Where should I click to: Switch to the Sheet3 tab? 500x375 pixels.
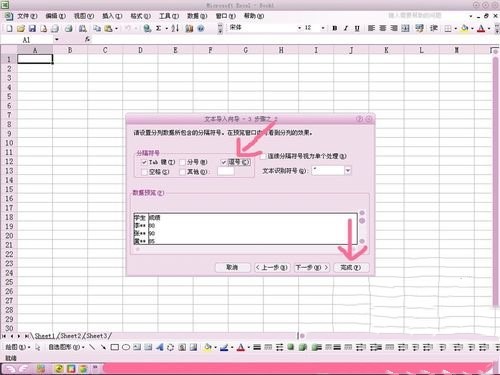coord(97,336)
